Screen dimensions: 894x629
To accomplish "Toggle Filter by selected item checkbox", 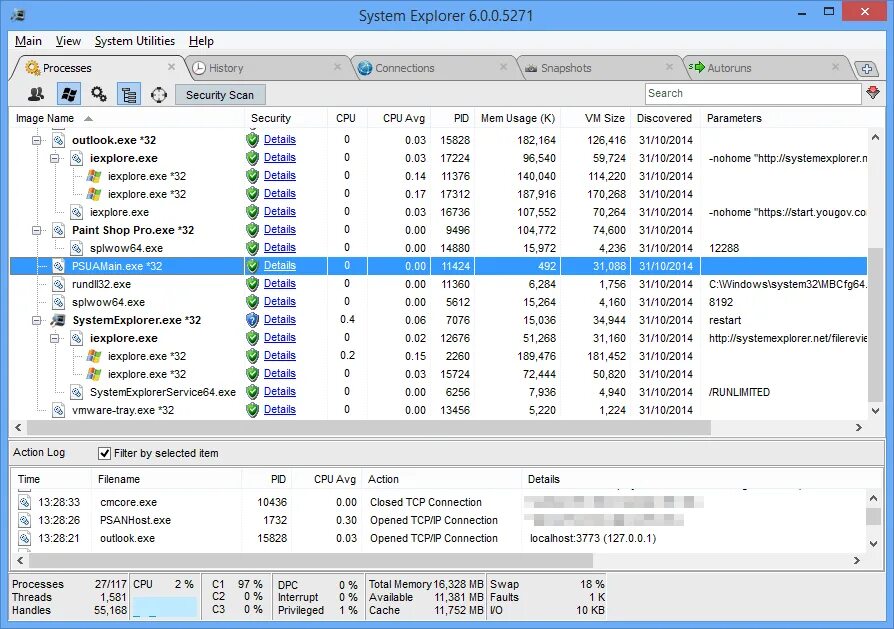I will click(104, 453).
